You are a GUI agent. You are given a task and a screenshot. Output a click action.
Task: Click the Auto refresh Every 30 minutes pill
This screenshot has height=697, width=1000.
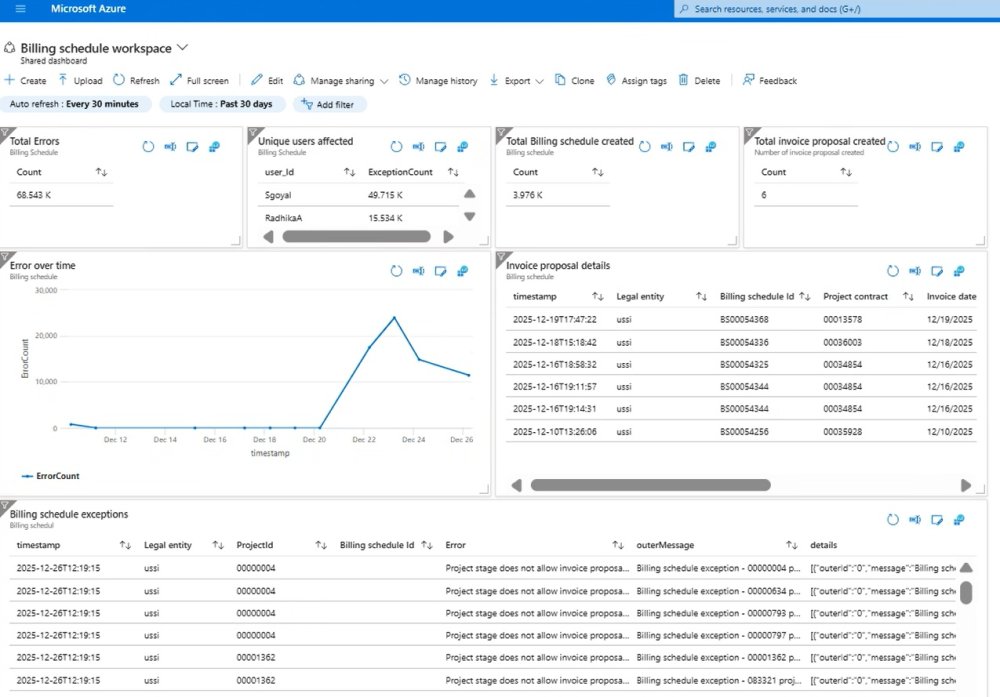(x=77, y=104)
